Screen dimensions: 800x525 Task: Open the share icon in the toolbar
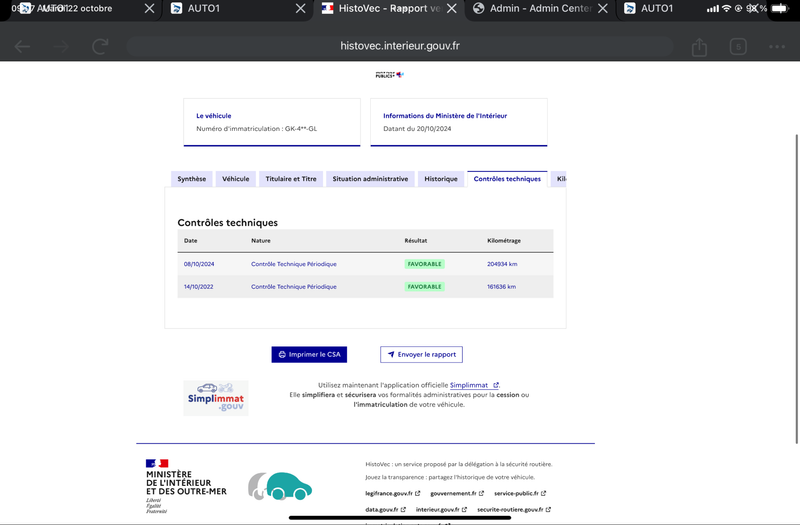(x=699, y=46)
